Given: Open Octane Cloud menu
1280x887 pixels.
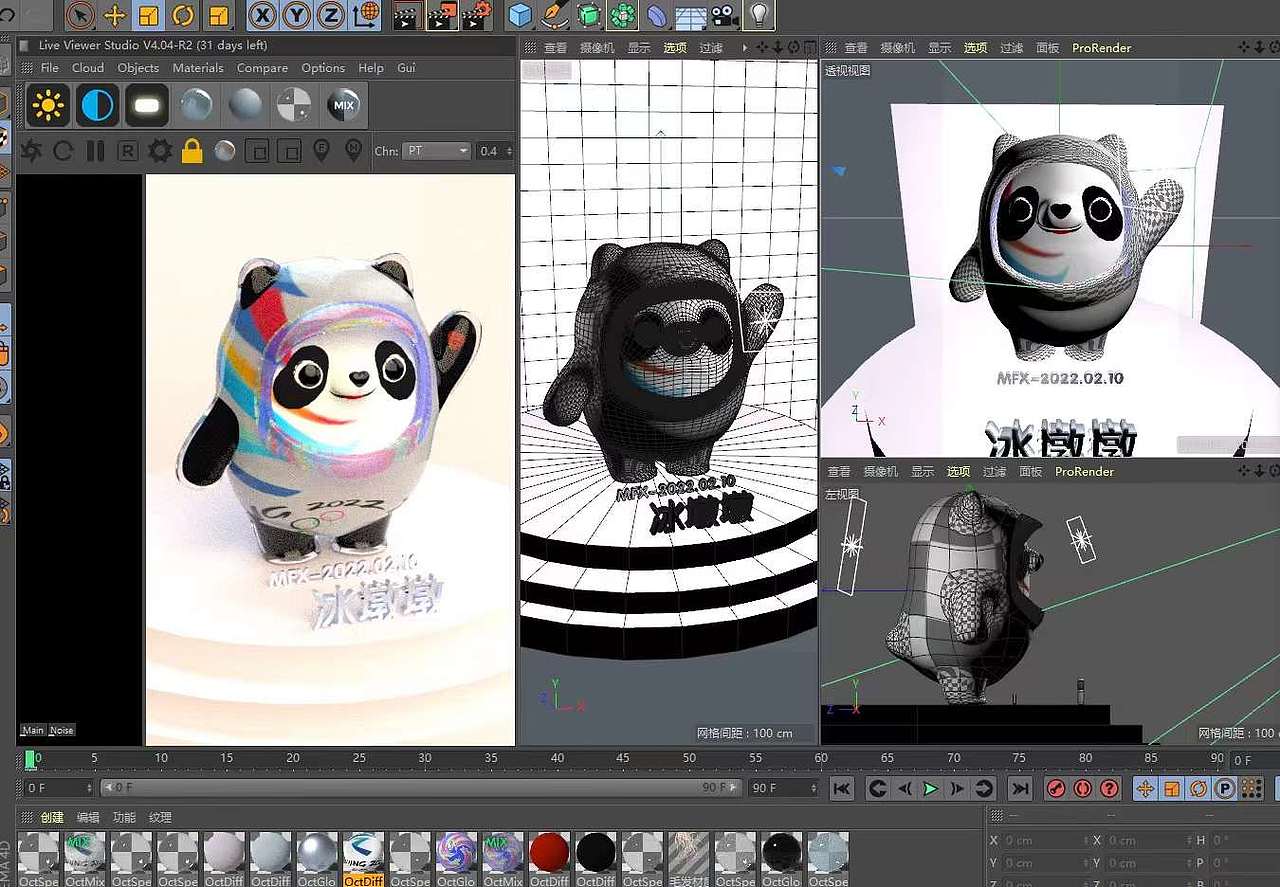Looking at the screenshot, I should (x=88, y=68).
